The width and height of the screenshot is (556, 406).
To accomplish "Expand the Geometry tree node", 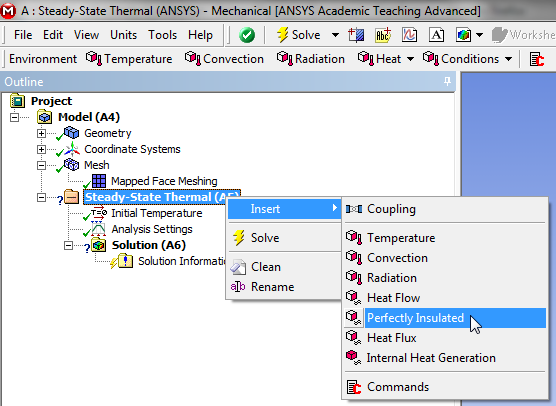I will click(41, 133).
